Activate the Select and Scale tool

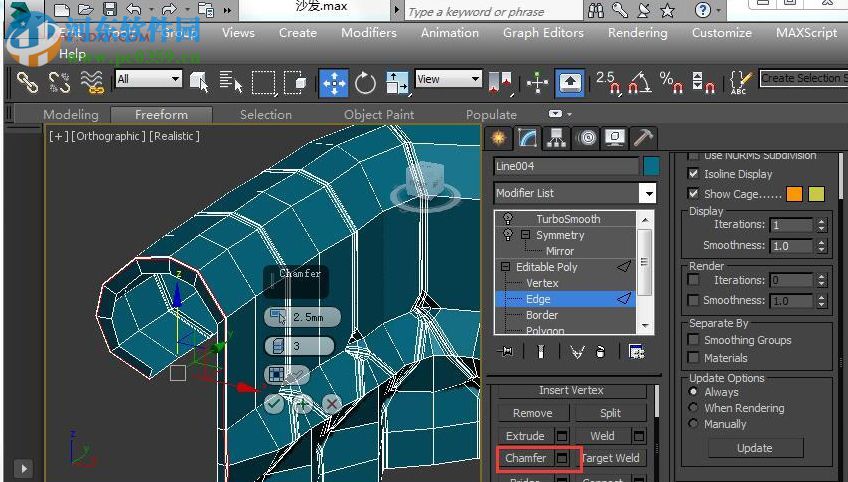click(397, 83)
